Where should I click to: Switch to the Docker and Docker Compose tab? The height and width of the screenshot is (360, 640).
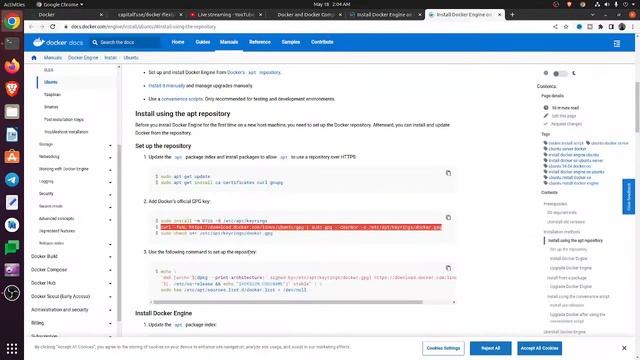[305, 15]
